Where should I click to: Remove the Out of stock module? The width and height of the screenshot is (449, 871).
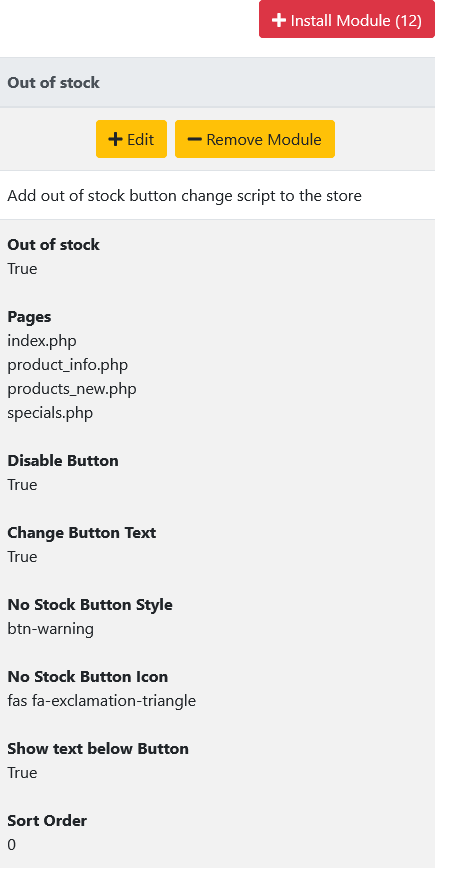tap(255, 139)
